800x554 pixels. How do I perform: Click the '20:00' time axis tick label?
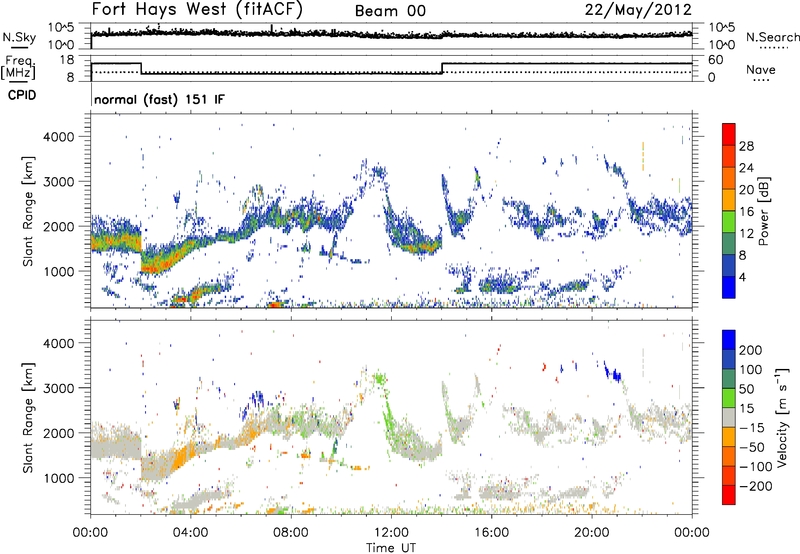coord(591,533)
